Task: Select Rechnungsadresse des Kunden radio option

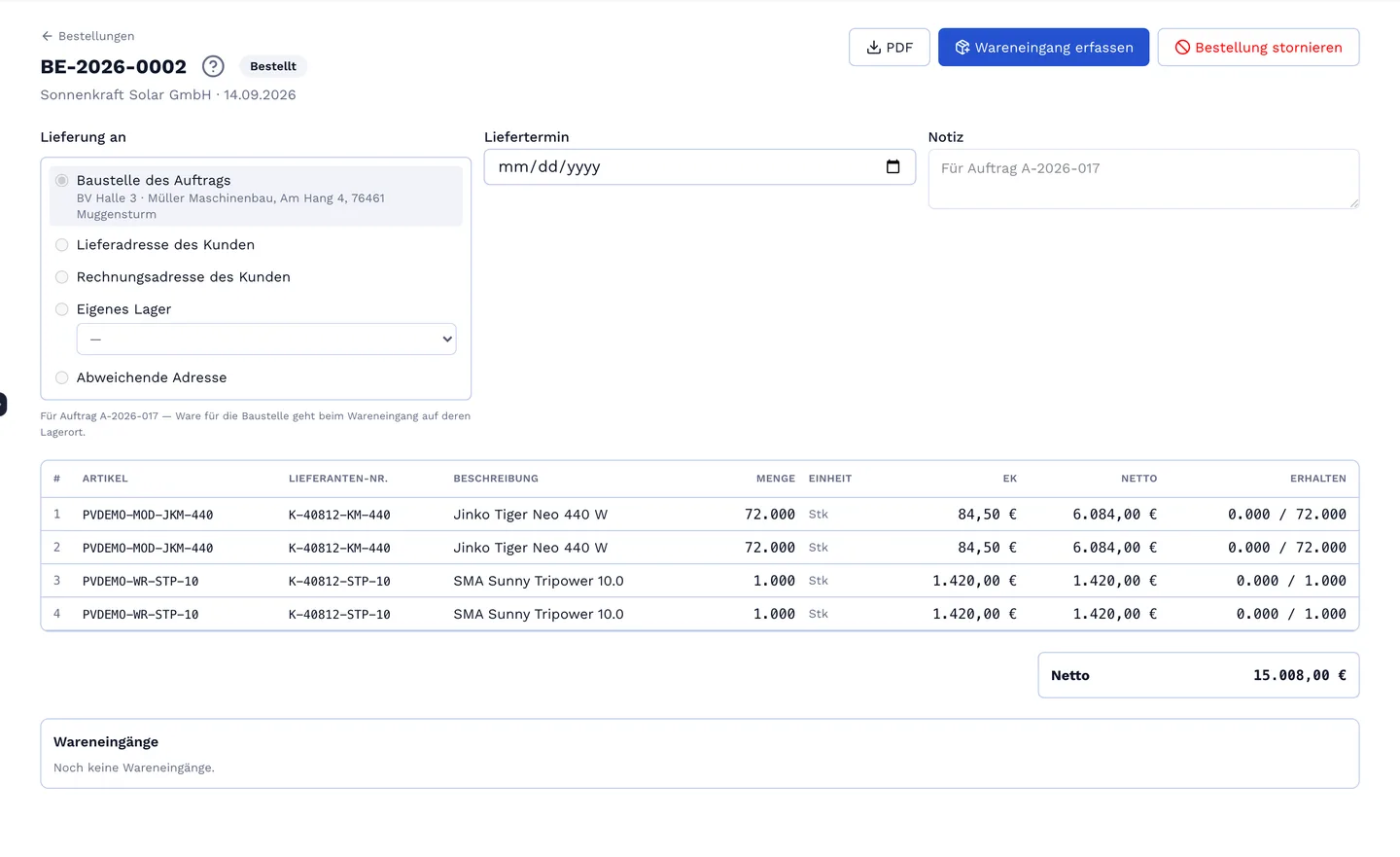Action: click(x=62, y=277)
